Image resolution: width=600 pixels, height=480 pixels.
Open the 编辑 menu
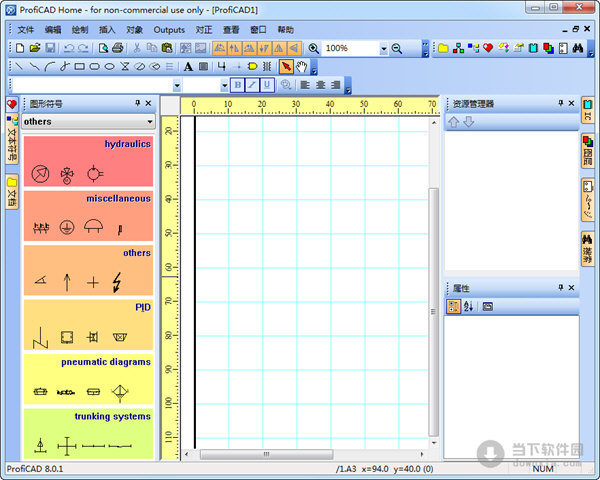pos(53,30)
